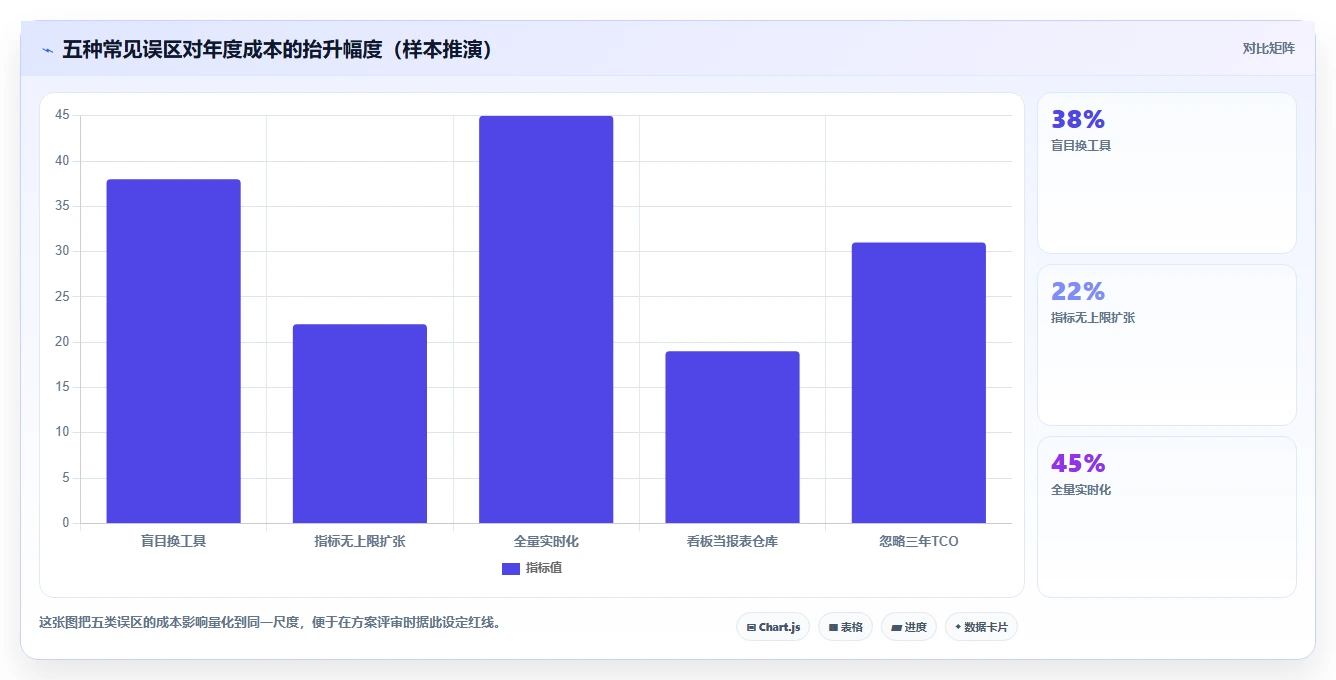Toggle the 指标值 legend item

coord(532,568)
